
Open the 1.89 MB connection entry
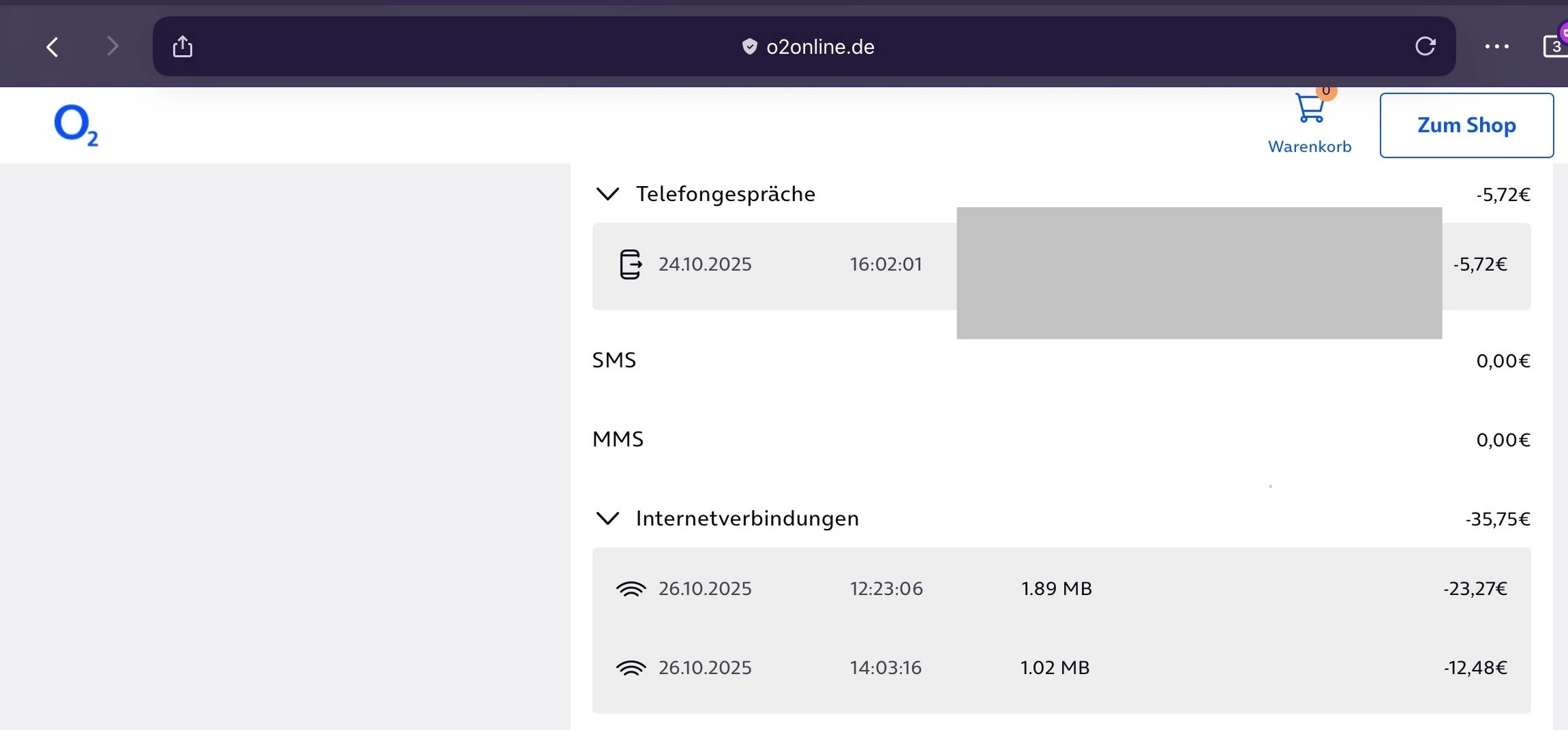(1056, 589)
